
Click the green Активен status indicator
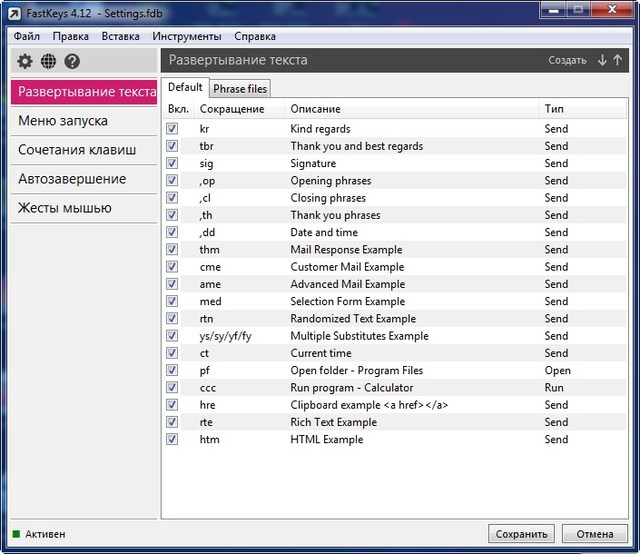click(x=16, y=534)
